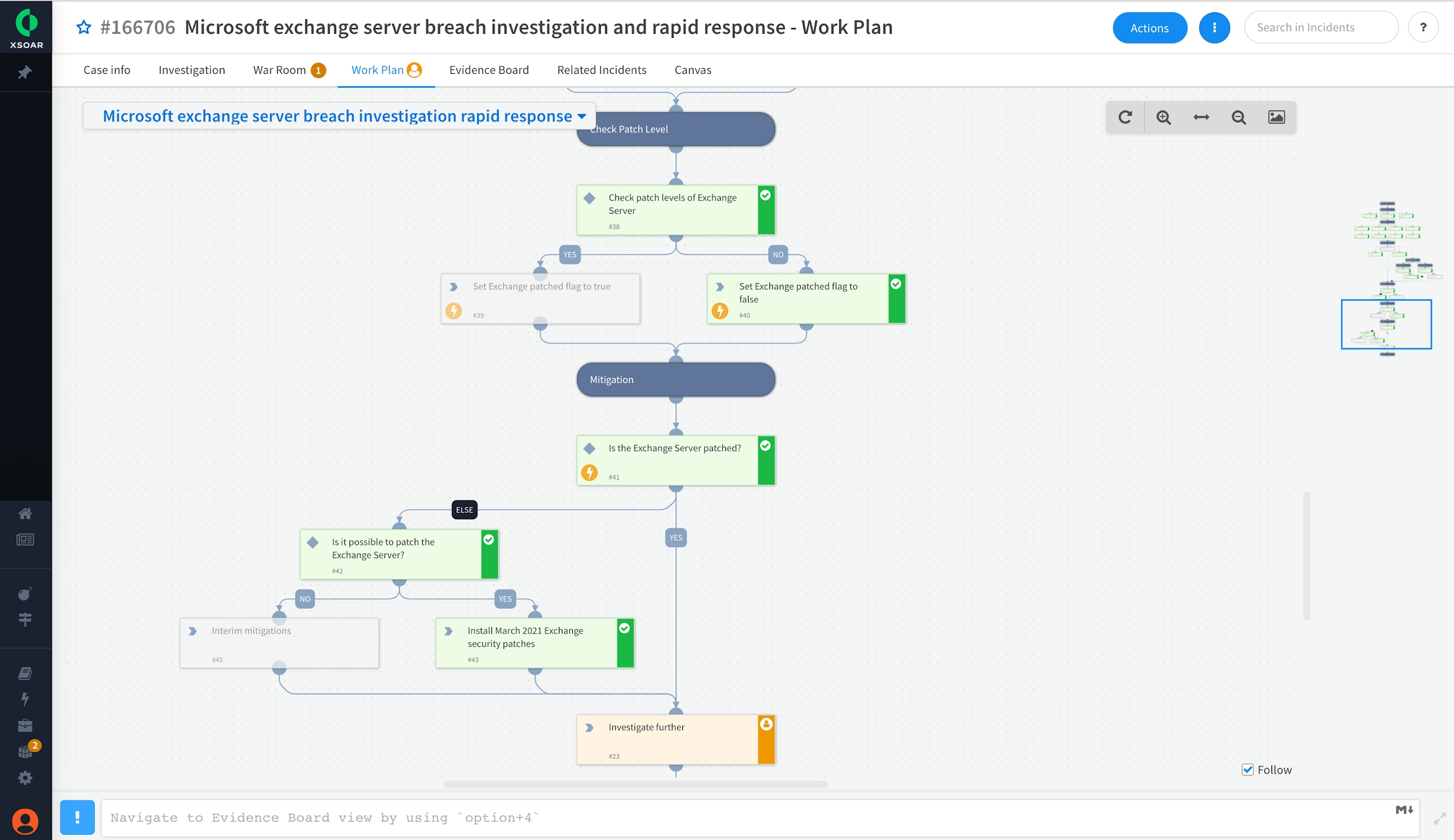Export the work plan as image
This screenshot has width=1454, height=840.
[1277, 117]
